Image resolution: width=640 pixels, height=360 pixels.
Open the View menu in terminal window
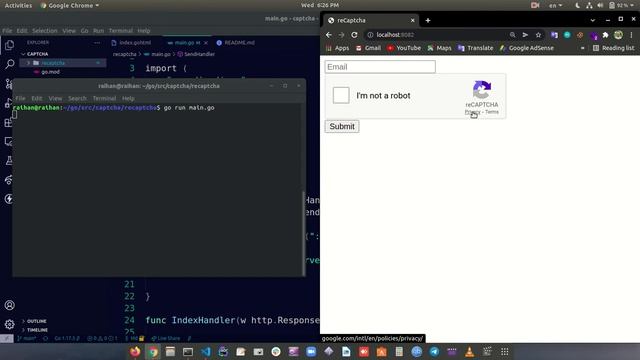[x=55, y=98]
